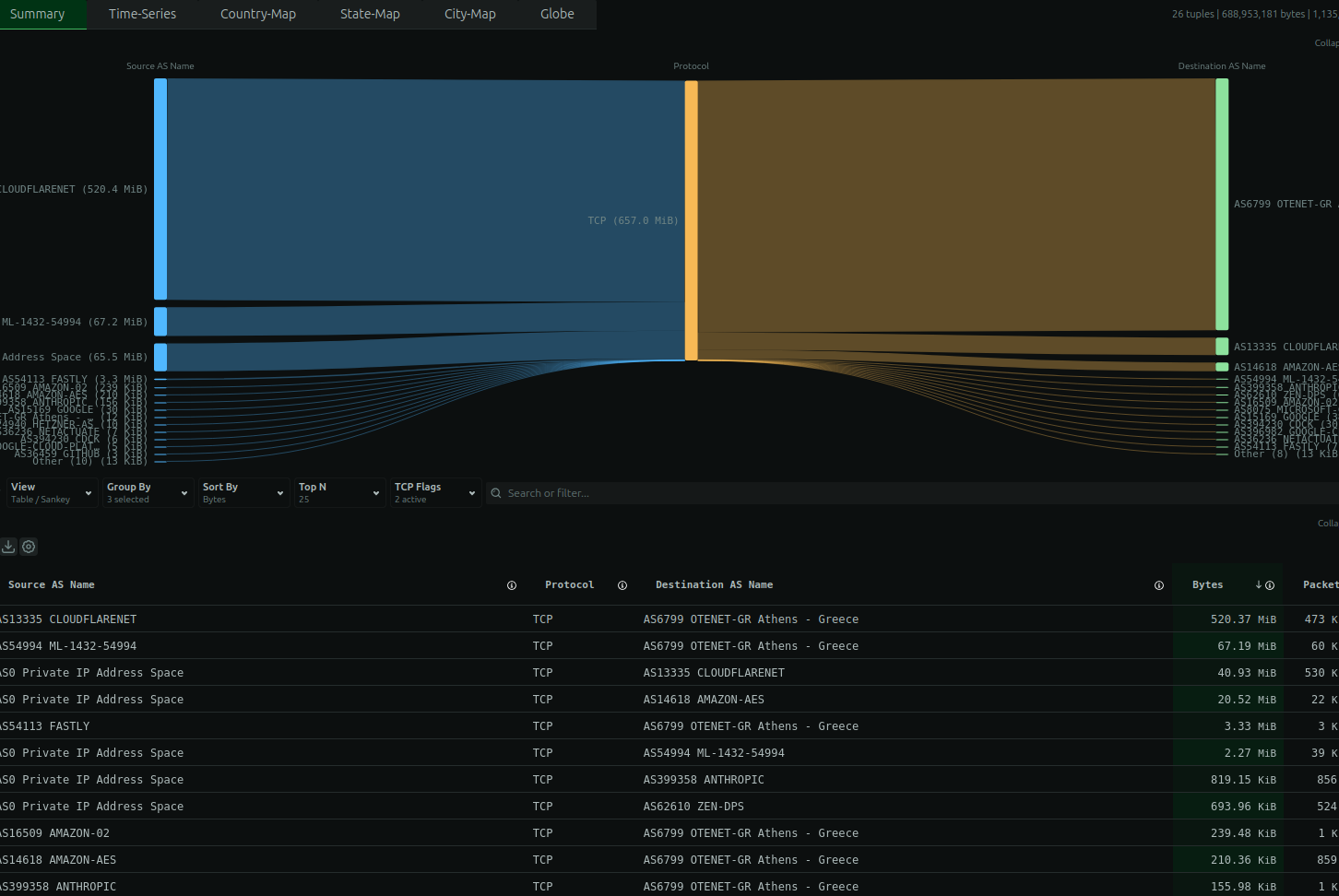Go to the City-Map tab
Image resolution: width=1339 pixels, height=896 pixels.
(470, 14)
